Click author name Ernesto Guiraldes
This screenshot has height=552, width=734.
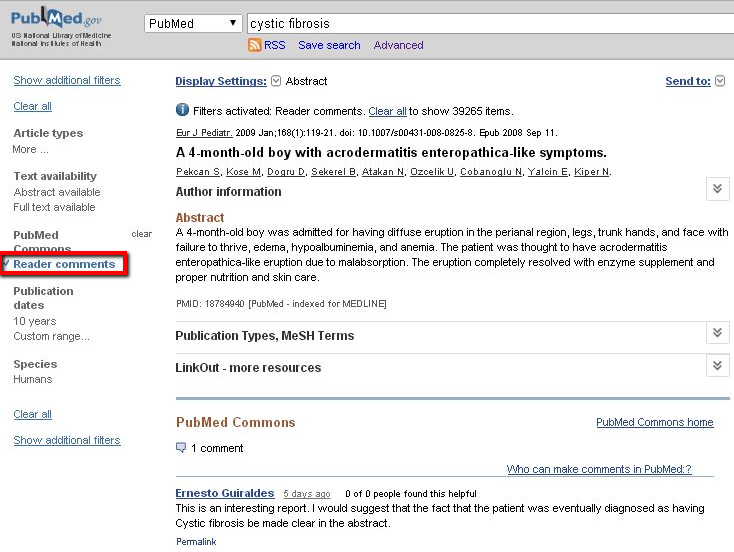226,493
